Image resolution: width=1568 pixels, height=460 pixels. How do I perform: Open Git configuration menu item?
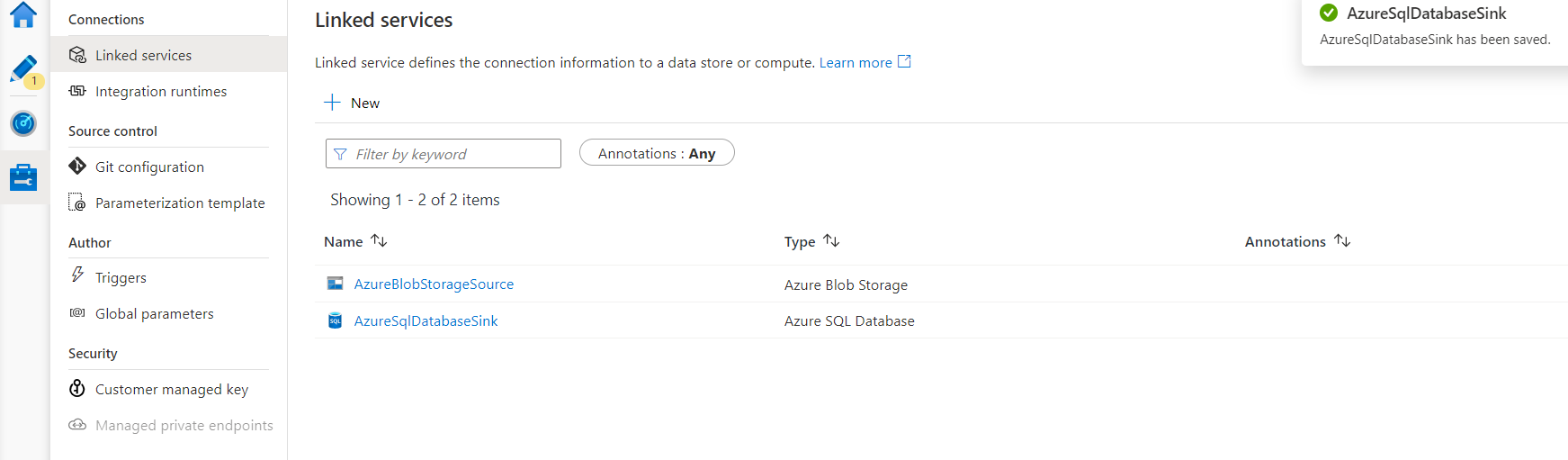(x=149, y=167)
